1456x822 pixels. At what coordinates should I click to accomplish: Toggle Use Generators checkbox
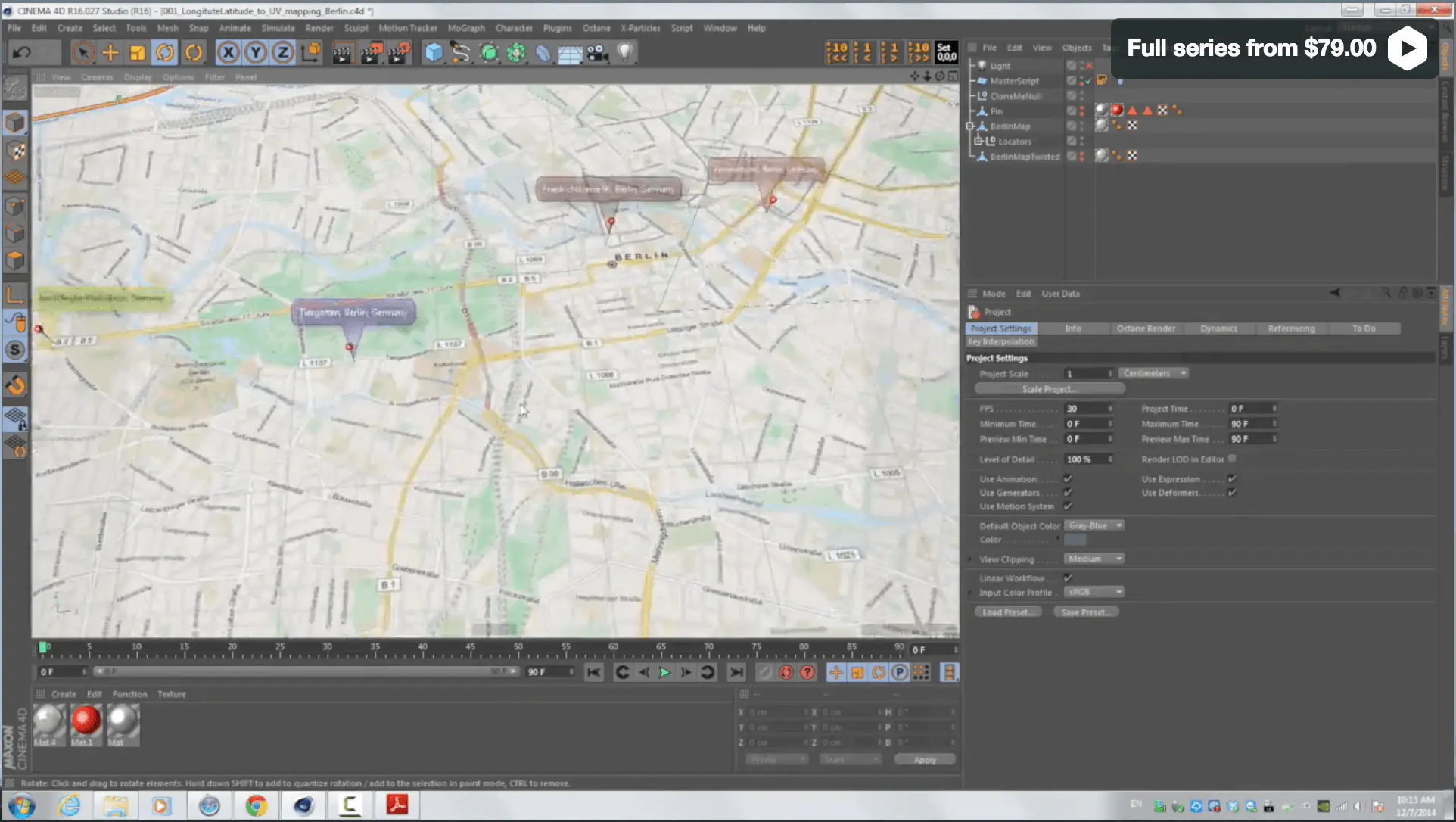click(1068, 493)
